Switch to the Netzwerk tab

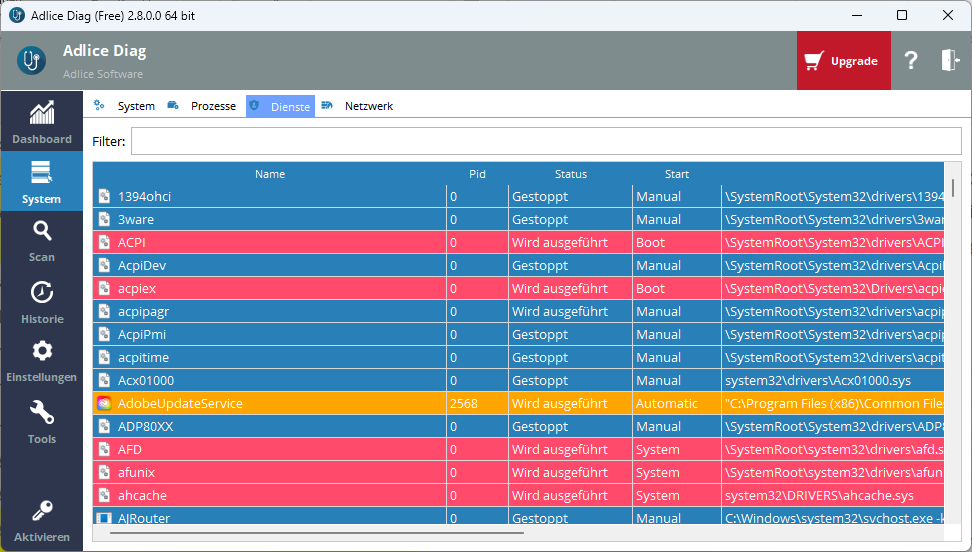point(358,106)
